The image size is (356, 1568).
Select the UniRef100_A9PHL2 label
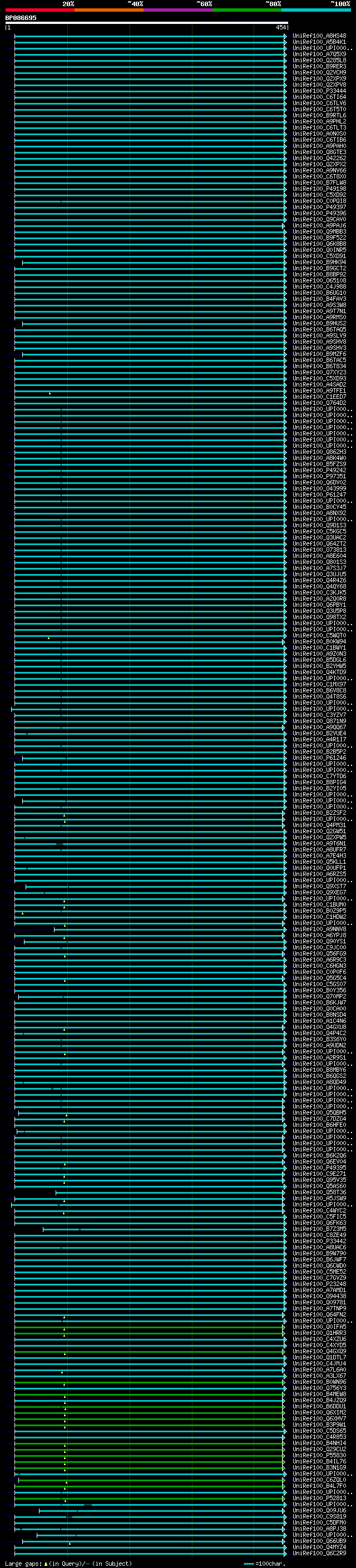point(319,122)
